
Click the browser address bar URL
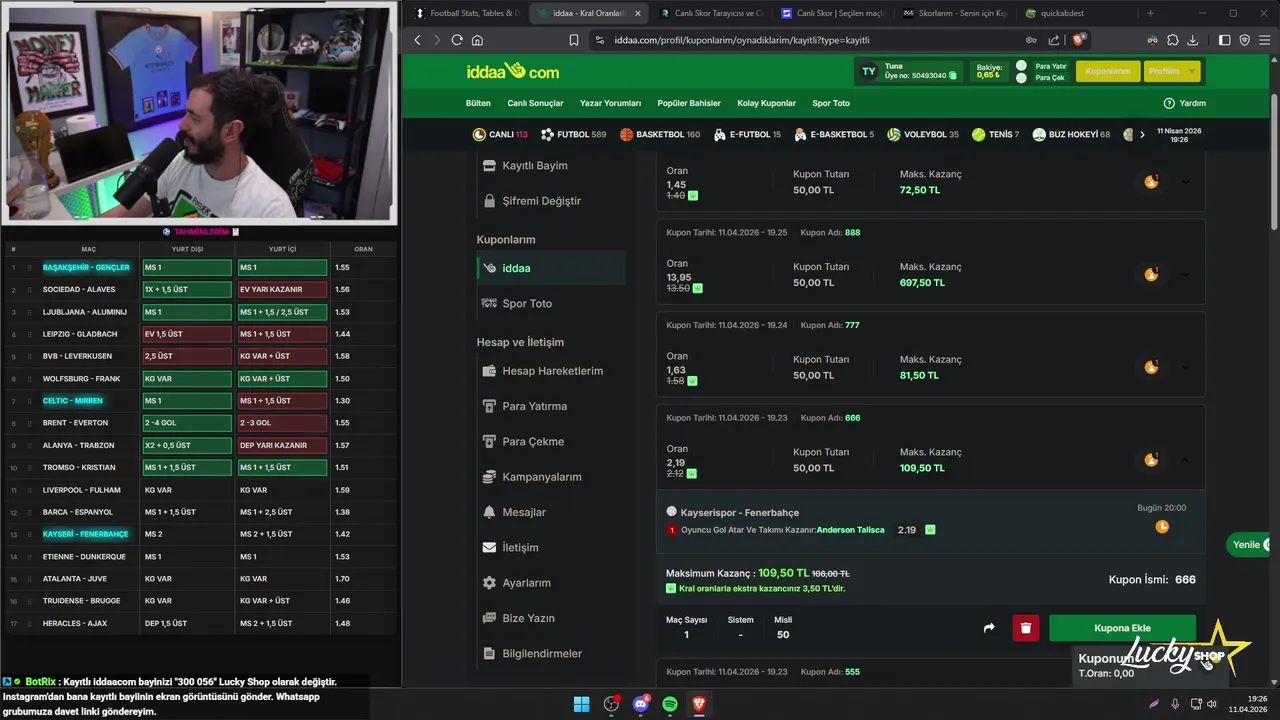tap(741, 40)
